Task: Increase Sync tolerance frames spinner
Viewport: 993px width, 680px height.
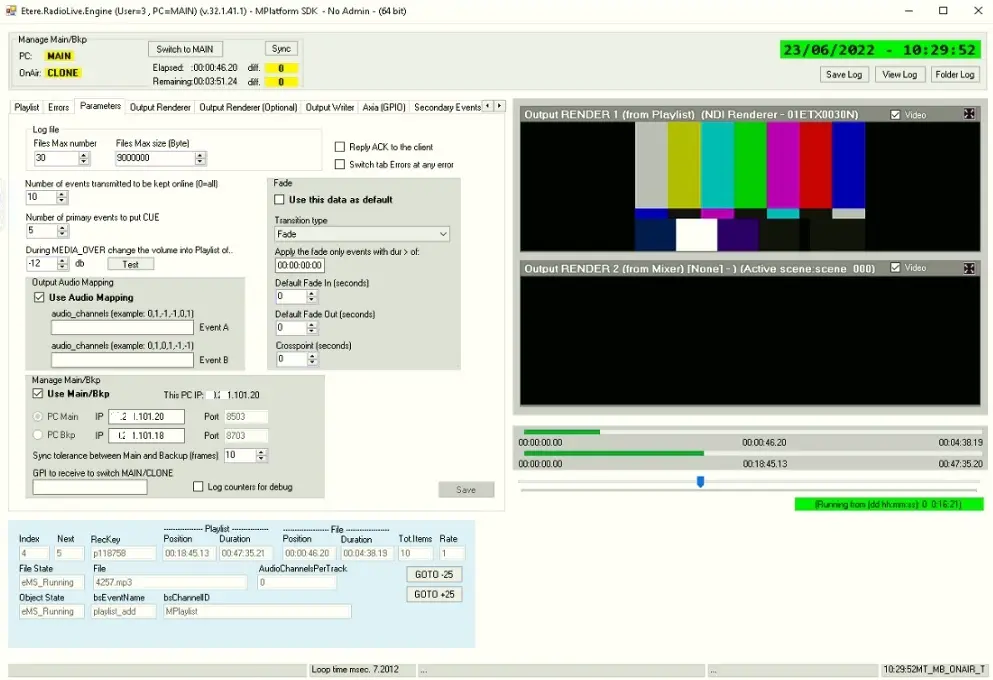Action: click(x=261, y=451)
